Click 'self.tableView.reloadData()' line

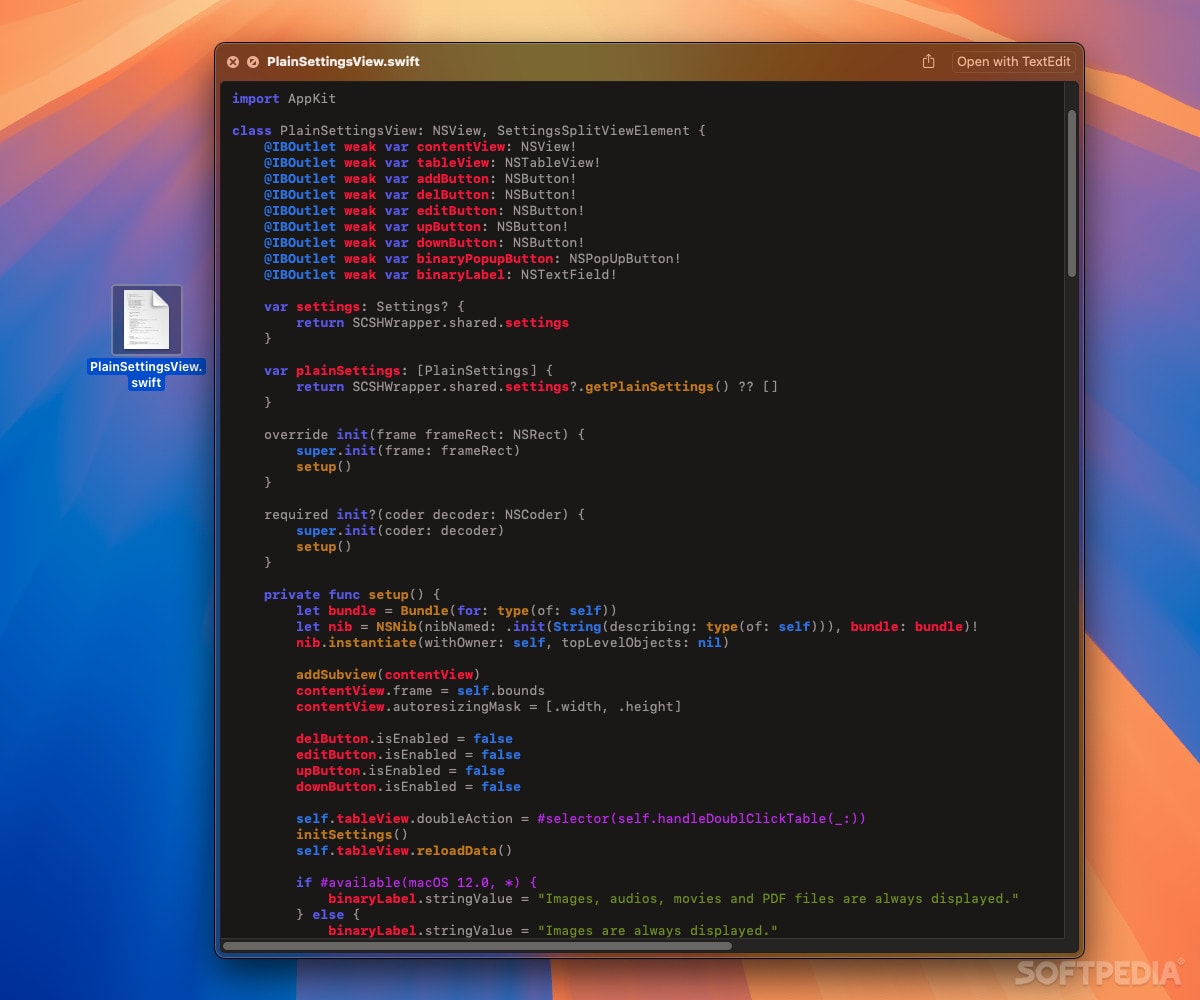click(x=404, y=851)
